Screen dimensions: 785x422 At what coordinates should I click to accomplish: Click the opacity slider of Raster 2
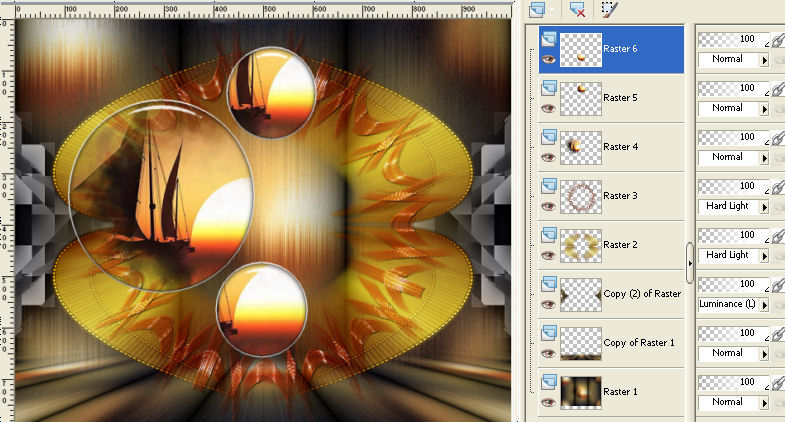[733, 235]
